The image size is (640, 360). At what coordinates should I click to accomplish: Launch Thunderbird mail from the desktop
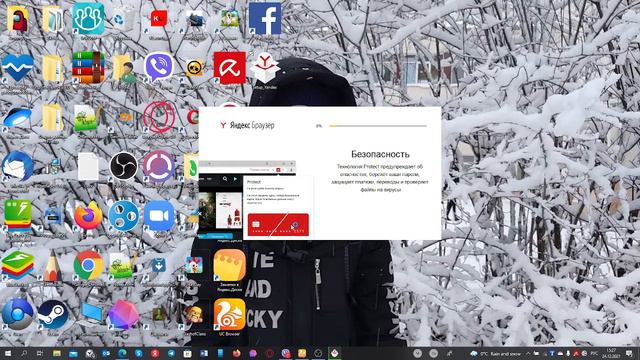point(18,166)
